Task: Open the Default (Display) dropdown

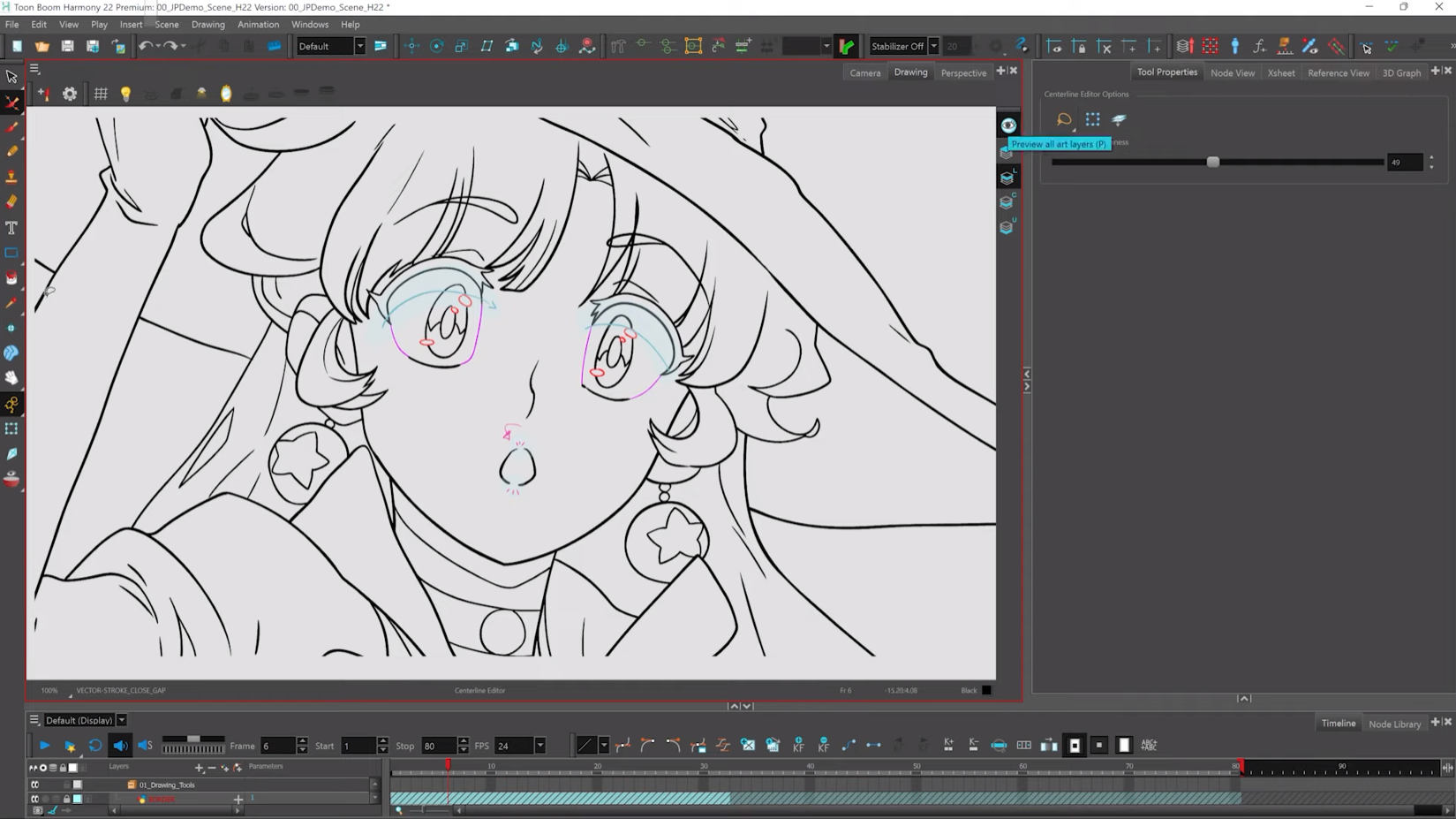Action: click(122, 720)
